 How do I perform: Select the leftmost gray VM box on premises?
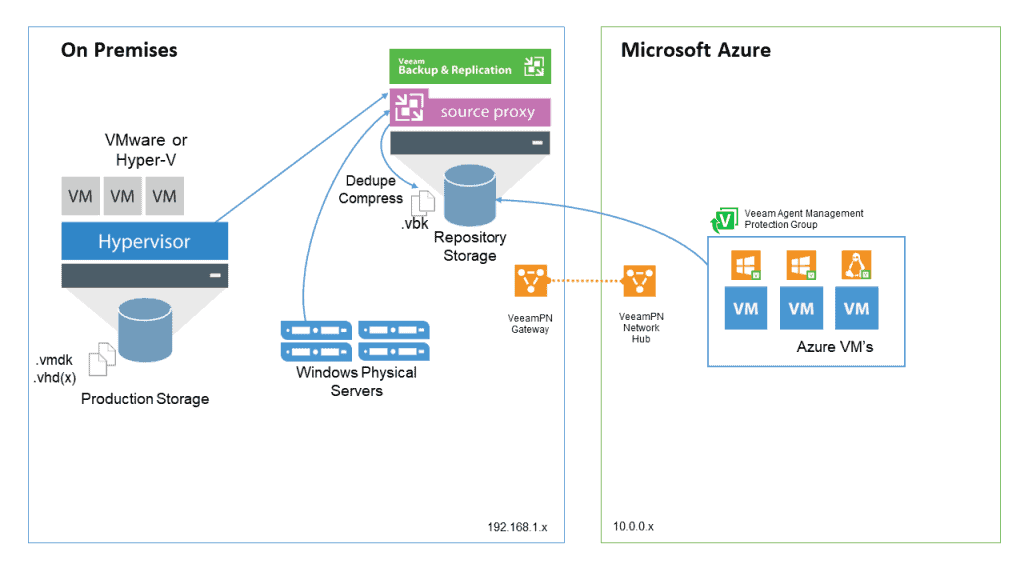pos(80,196)
